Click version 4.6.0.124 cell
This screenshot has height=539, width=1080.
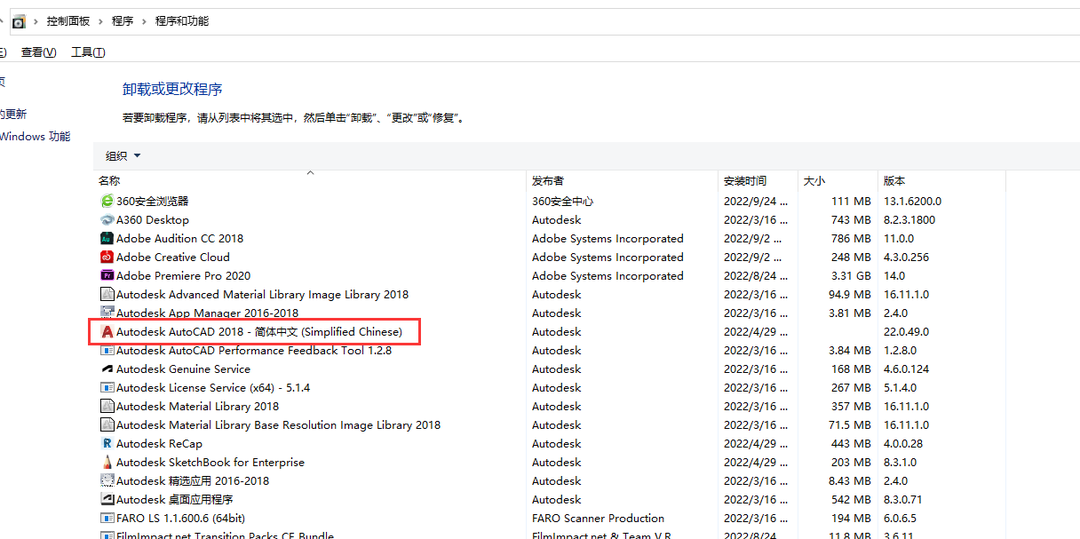click(x=906, y=369)
